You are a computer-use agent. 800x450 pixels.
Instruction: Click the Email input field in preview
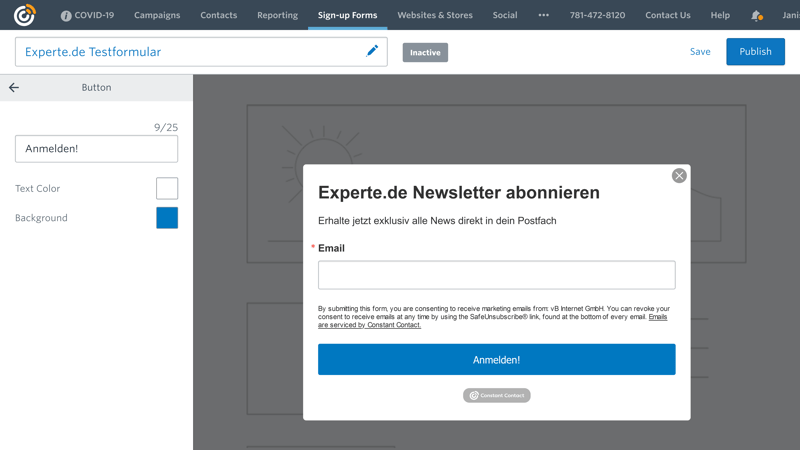pyautogui.click(x=496, y=275)
